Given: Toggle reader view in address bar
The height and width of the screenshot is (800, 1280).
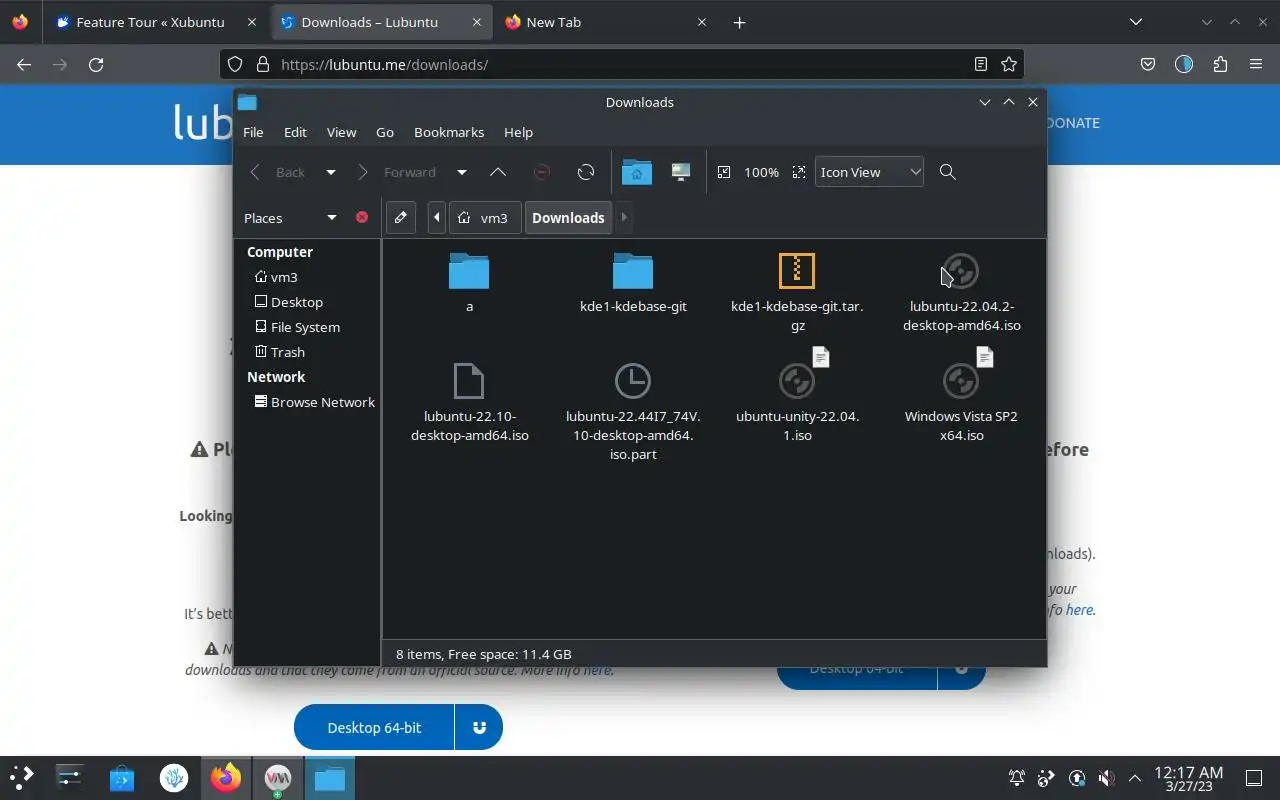Looking at the screenshot, I should [981, 64].
